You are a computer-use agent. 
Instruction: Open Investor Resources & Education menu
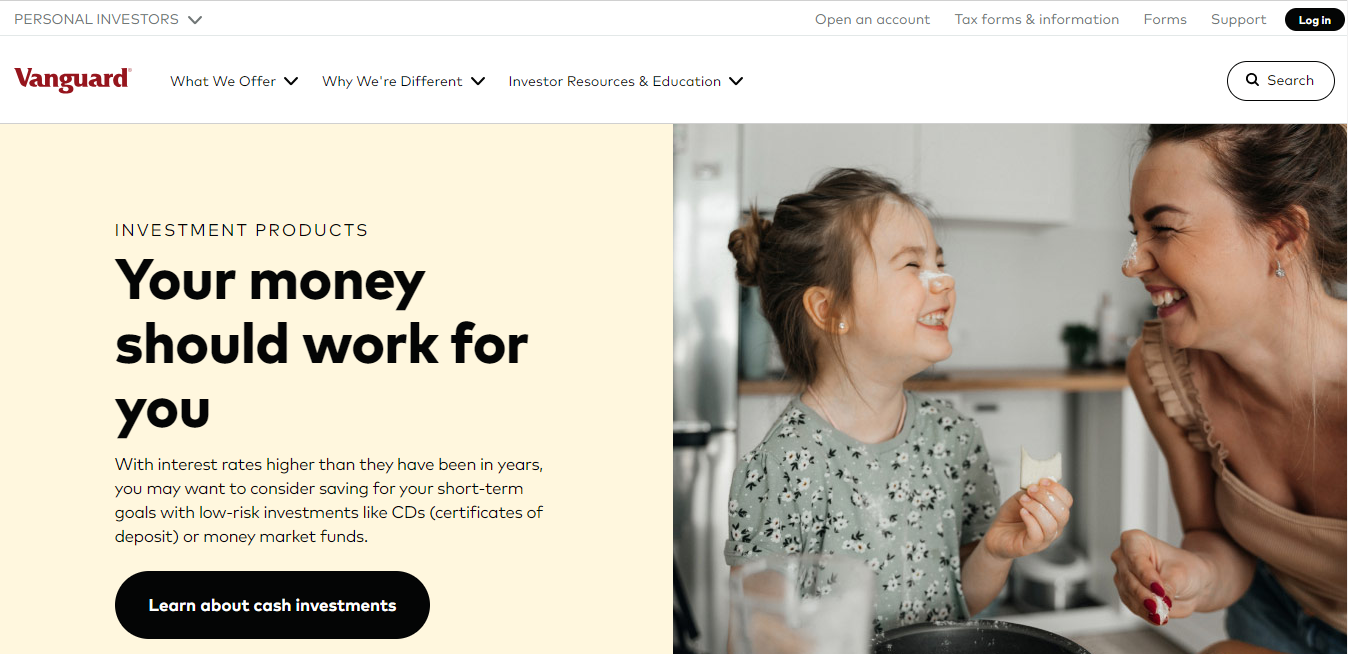(626, 81)
